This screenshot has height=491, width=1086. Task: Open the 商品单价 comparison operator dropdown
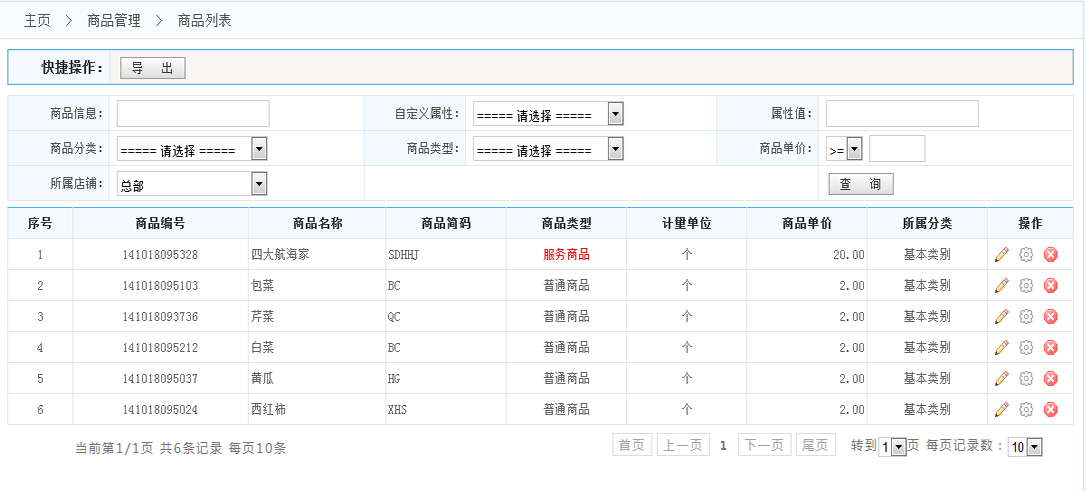point(844,150)
